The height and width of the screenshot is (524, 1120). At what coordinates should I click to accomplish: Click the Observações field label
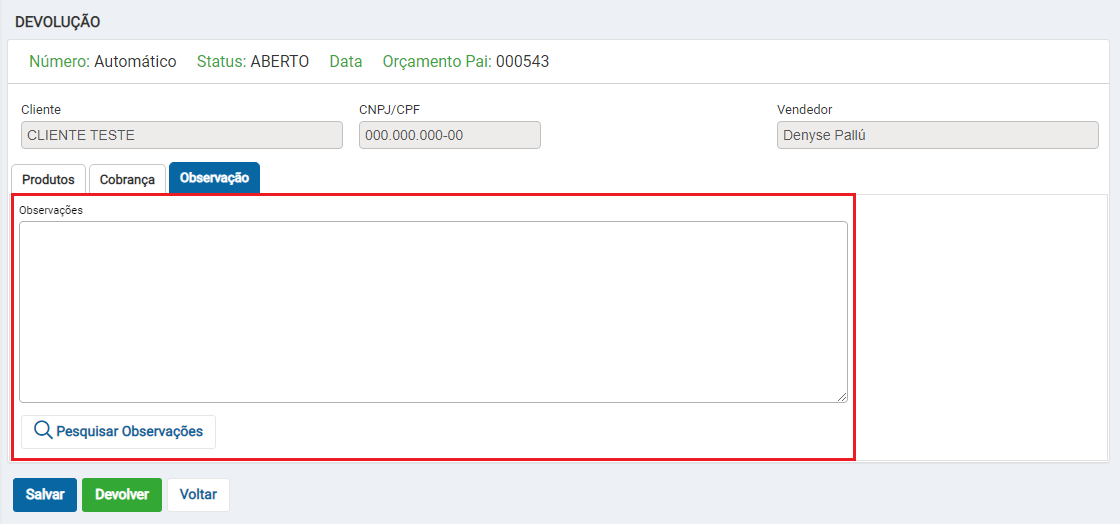[52, 210]
